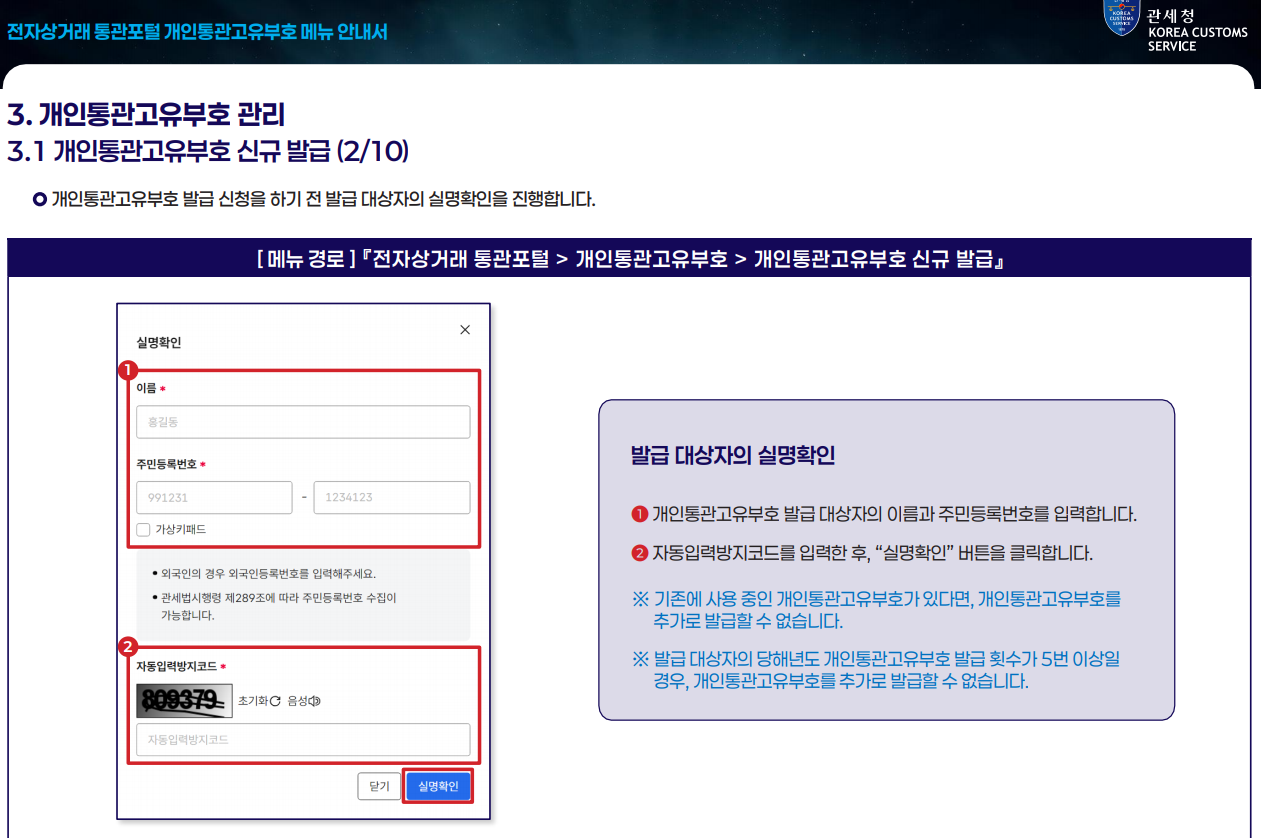The width and height of the screenshot is (1261, 838).
Task: Click the 전자상거래 통관포털 header title text
Action: (197, 31)
